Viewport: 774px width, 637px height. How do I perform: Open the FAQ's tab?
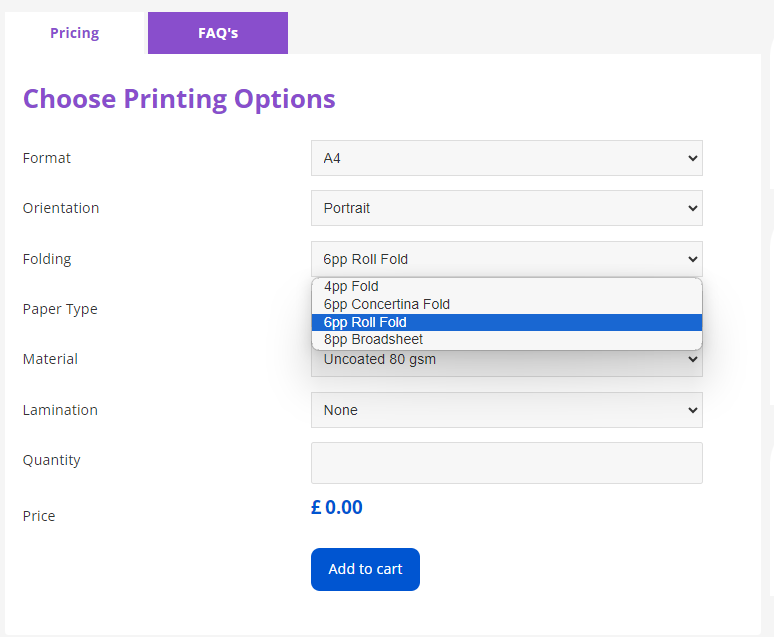(x=218, y=33)
